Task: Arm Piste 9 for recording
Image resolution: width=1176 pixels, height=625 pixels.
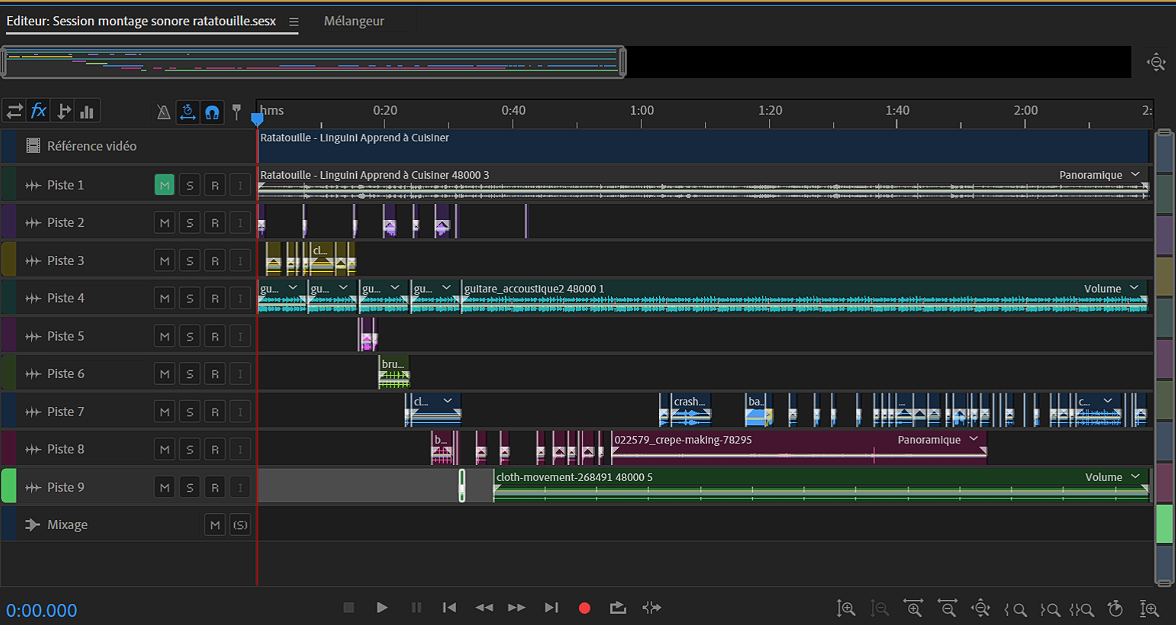Action: coord(214,487)
